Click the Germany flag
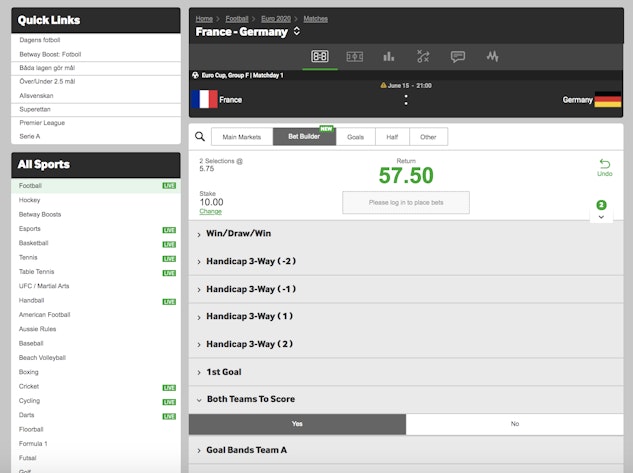The image size is (633, 473). (x=608, y=99)
